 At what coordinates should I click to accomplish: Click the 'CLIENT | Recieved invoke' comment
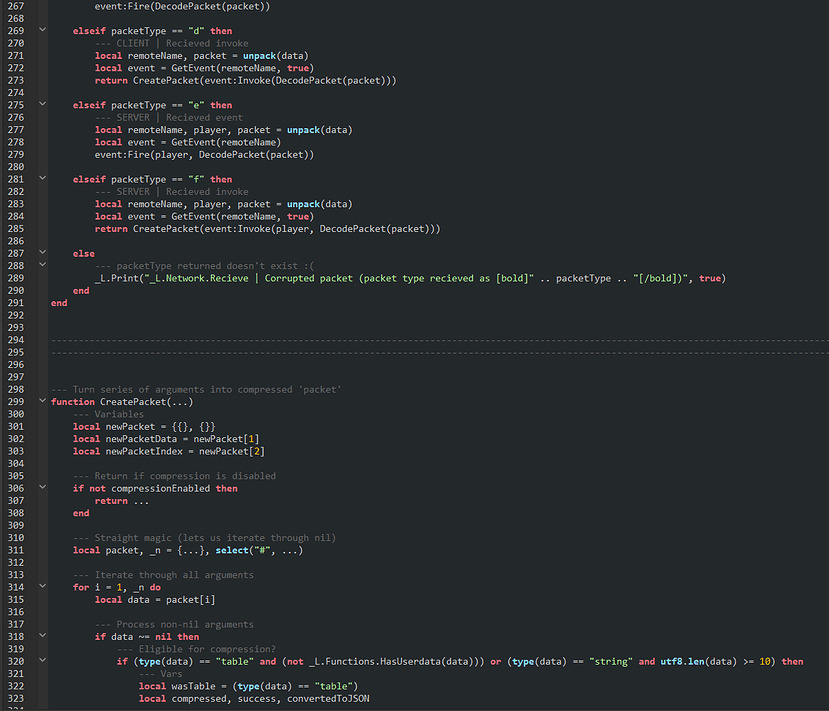pos(171,43)
